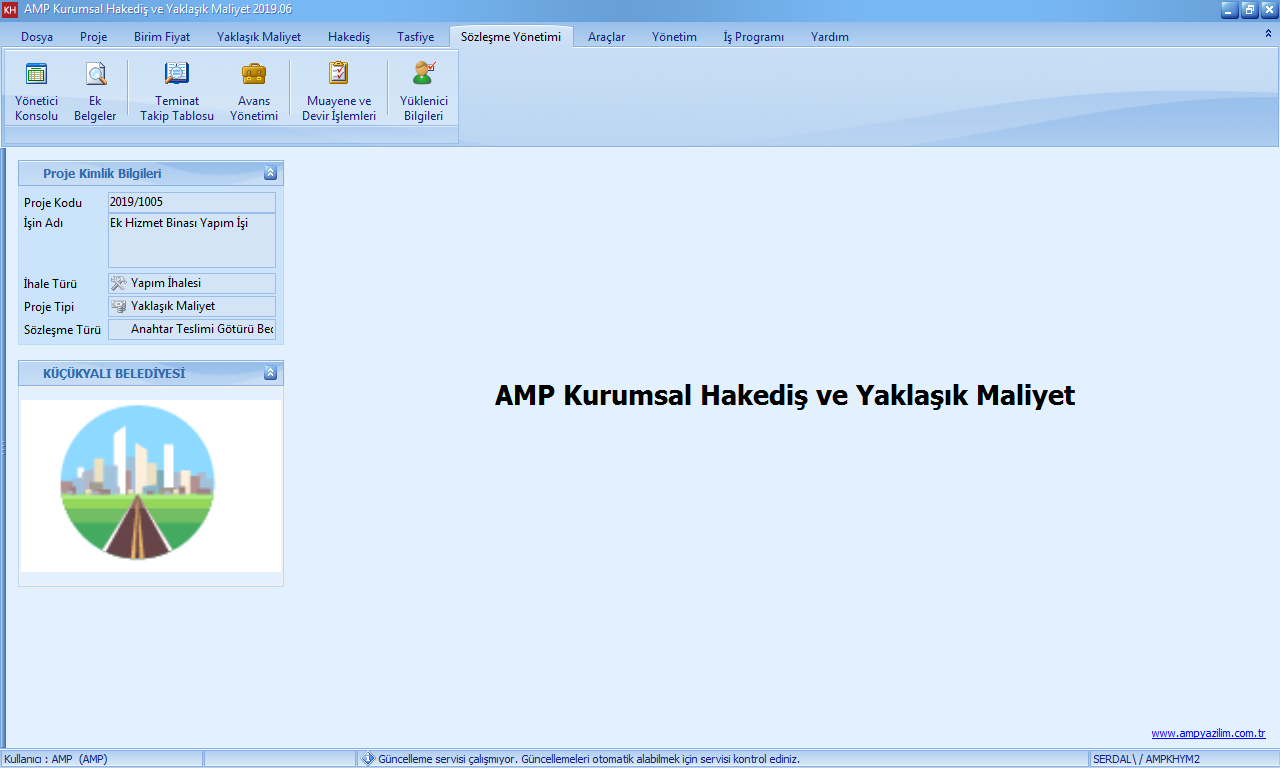Viewport: 1280px width, 768px height.
Task: Collapse the Proje Kimlik Bilgileri panel
Action: [270, 173]
